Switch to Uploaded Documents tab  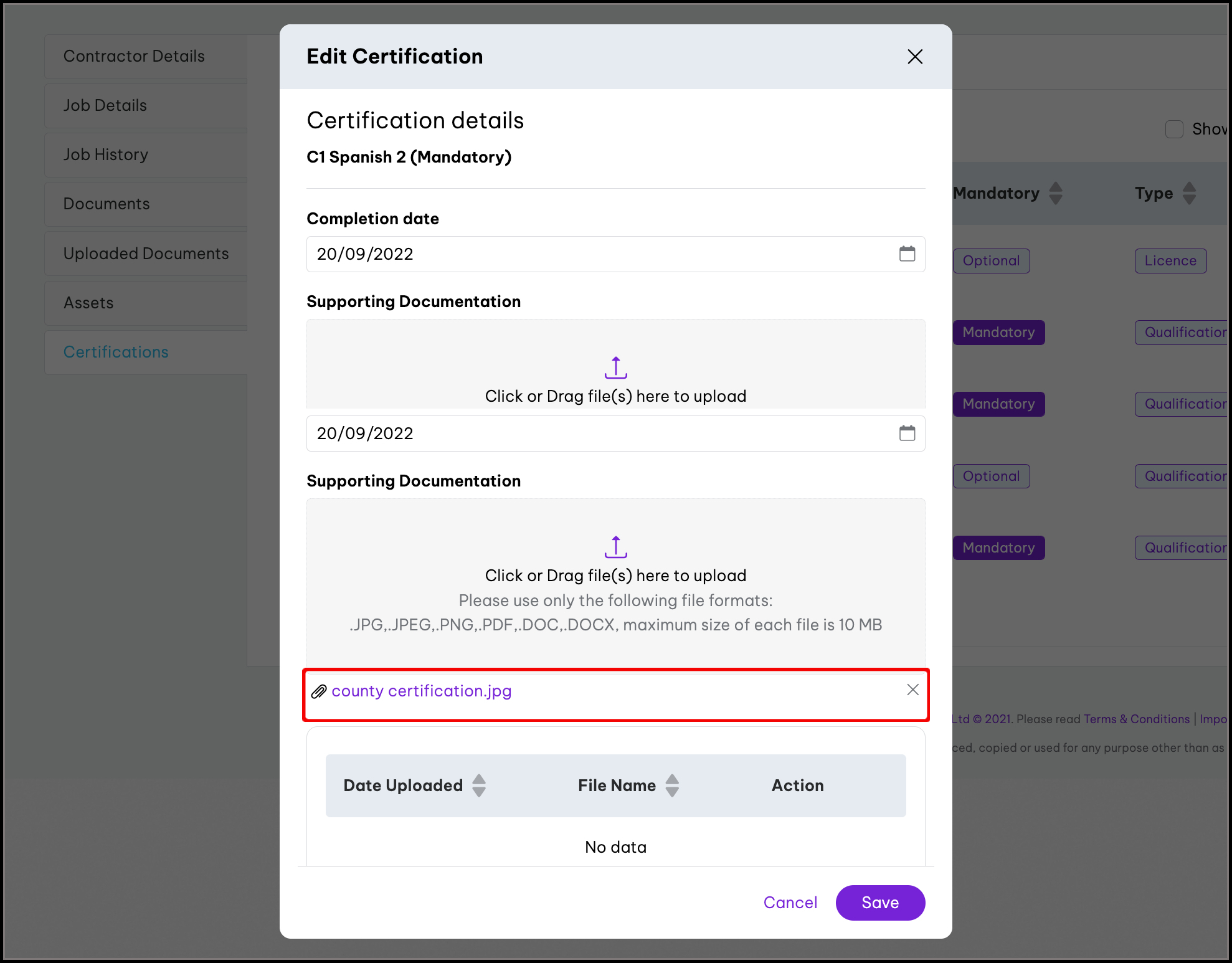pos(146,254)
